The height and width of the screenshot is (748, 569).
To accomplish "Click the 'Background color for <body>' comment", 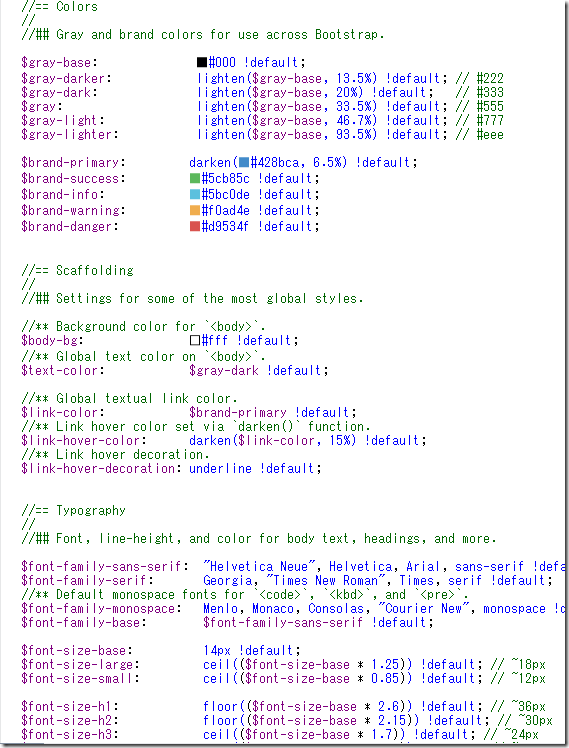I will click(x=143, y=327).
